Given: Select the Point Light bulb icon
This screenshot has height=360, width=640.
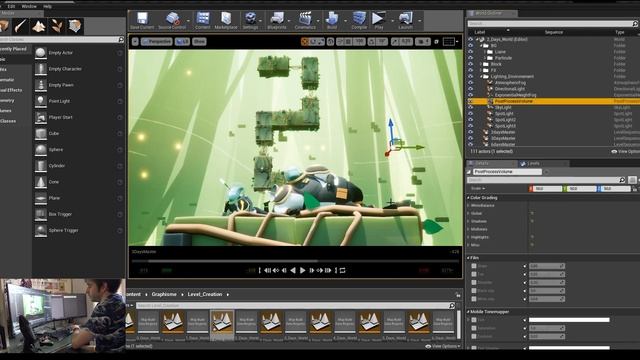Looking at the screenshot, I should click(x=41, y=101).
